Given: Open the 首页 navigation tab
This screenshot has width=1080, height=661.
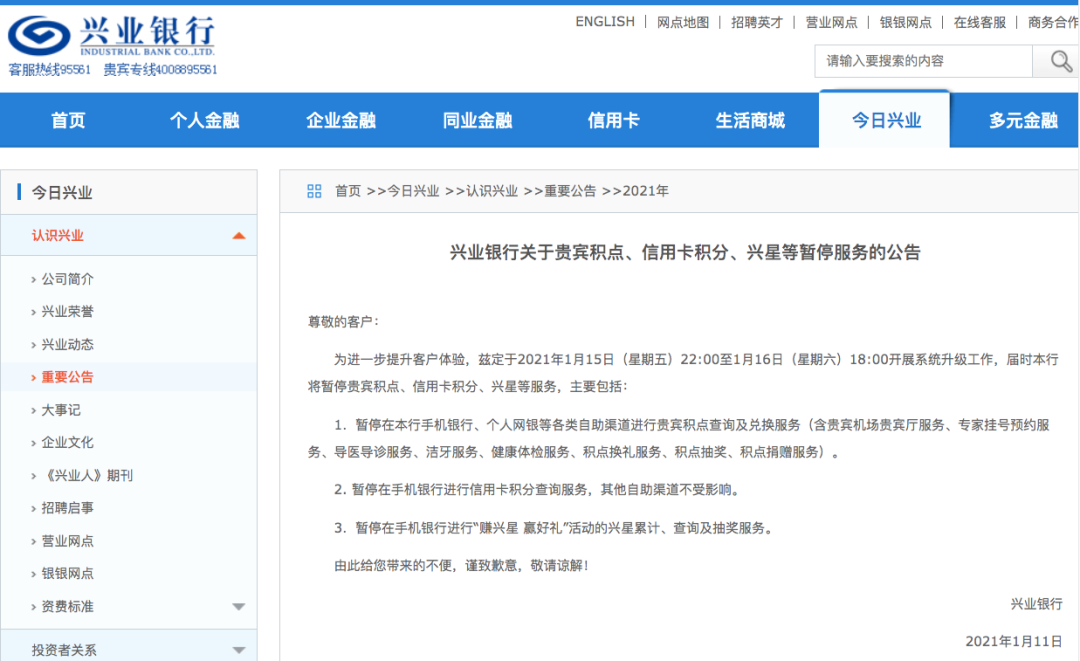Looking at the screenshot, I should point(68,120).
